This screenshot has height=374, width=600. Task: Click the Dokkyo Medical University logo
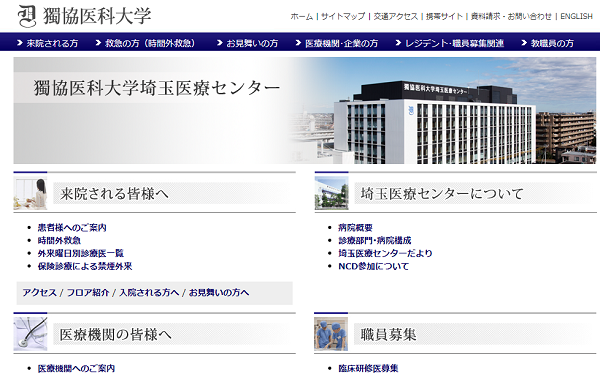(x=84, y=16)
